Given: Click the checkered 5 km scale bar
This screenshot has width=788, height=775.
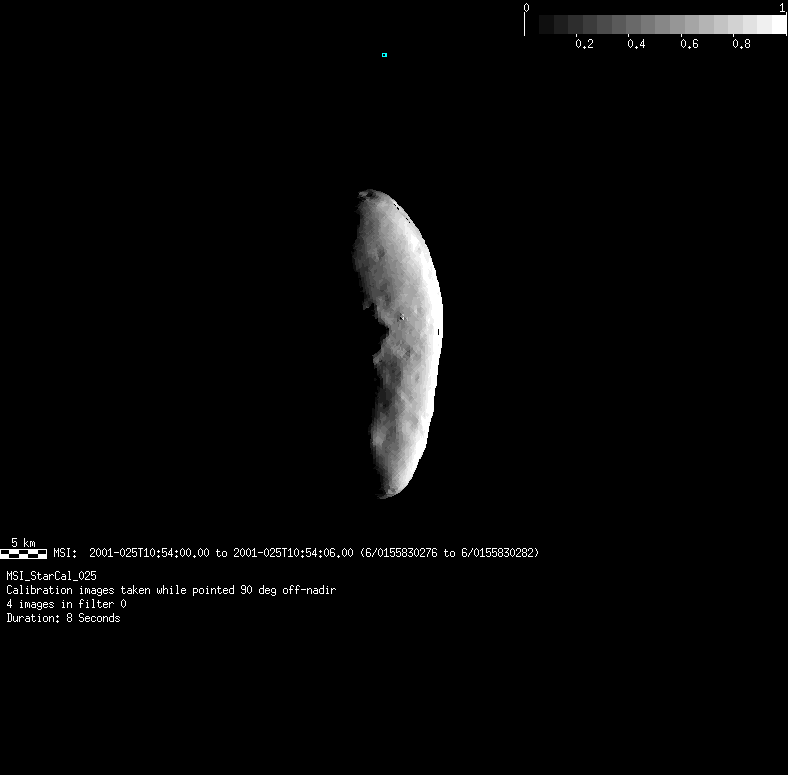Looking at the screenshot, I should (23, 553).
